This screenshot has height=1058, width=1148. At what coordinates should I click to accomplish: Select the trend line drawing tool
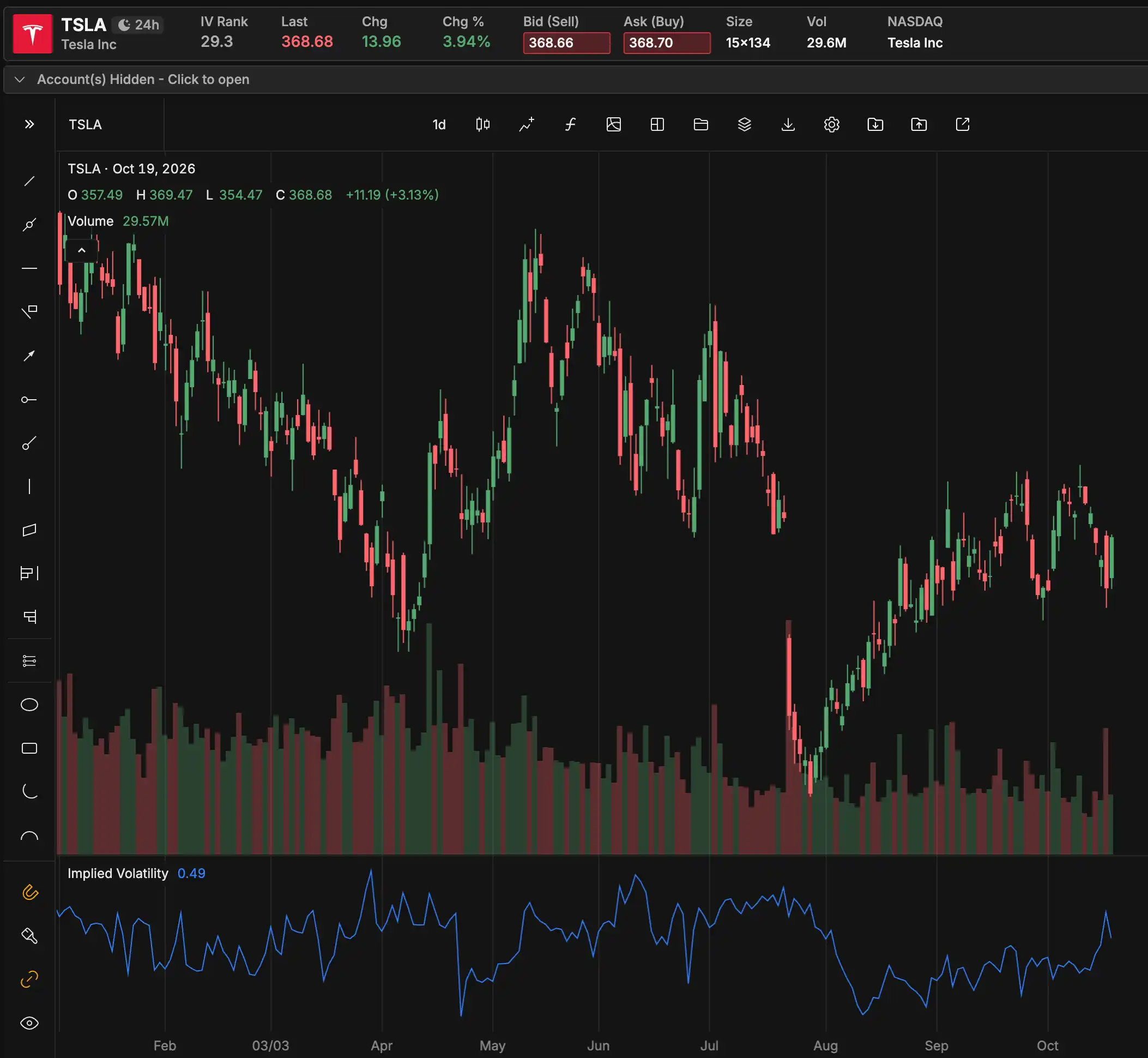pos(29,182)
